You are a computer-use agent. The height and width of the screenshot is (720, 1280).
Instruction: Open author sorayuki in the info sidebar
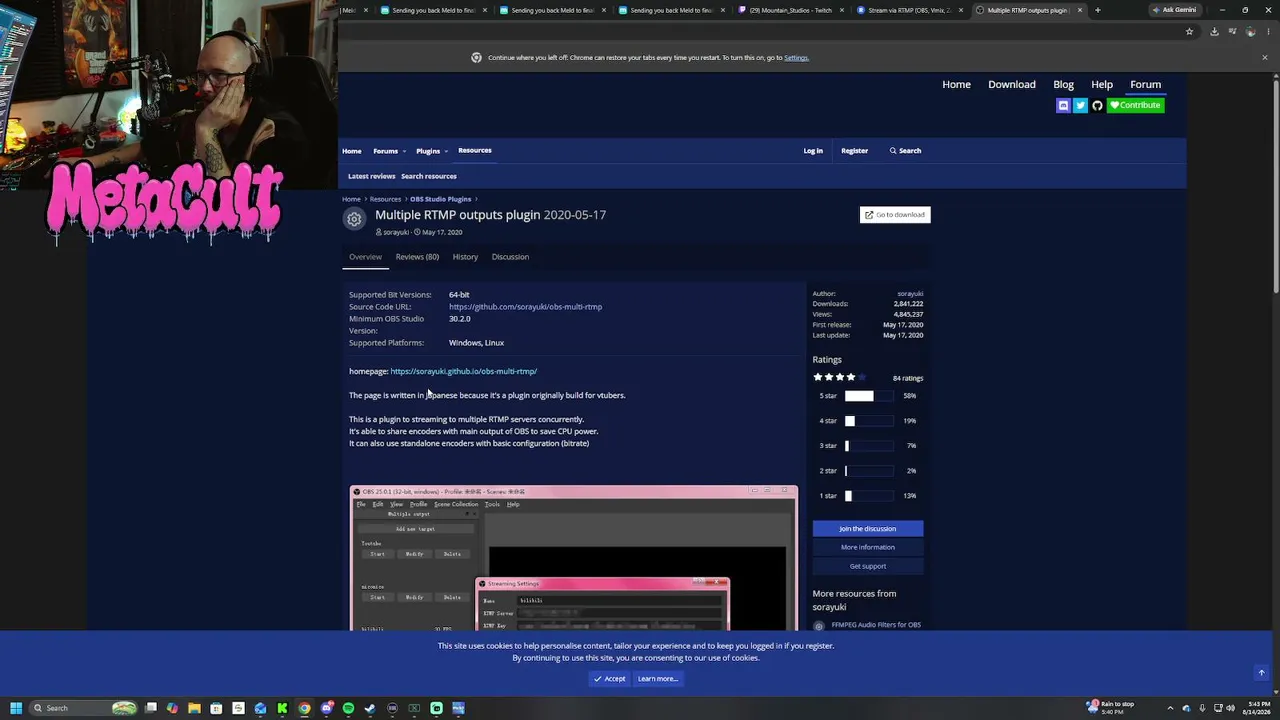click(910, 294)
